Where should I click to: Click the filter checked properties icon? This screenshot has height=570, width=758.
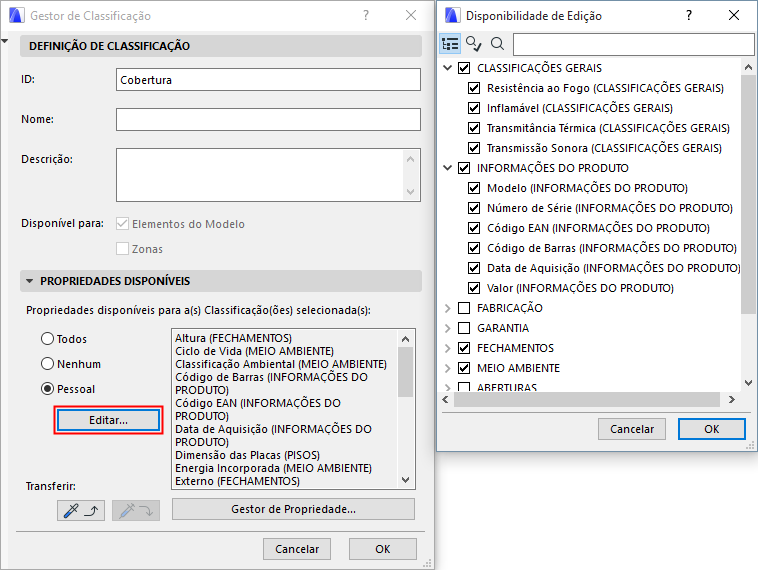point(473,44)
